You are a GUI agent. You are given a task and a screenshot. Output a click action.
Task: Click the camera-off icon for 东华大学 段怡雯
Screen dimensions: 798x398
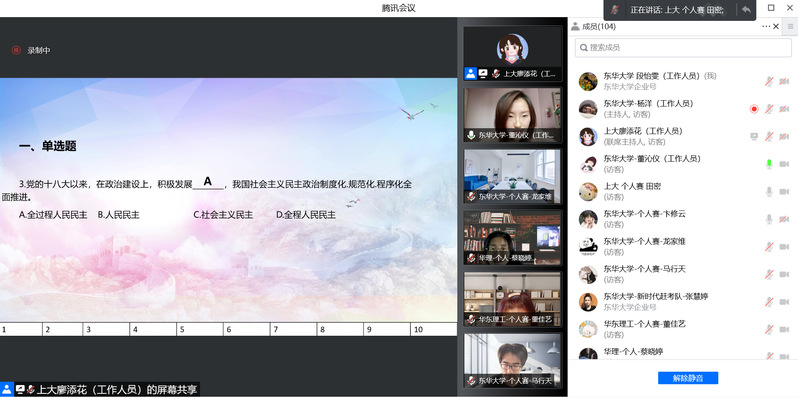(784, 81)
